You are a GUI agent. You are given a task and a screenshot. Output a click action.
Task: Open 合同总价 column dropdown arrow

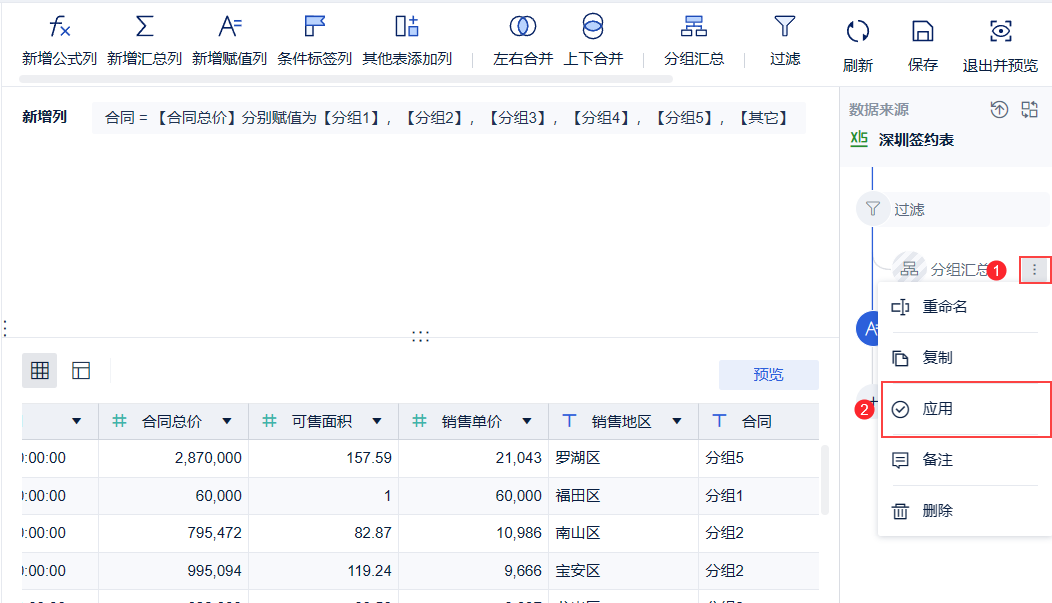pos(227,421)
